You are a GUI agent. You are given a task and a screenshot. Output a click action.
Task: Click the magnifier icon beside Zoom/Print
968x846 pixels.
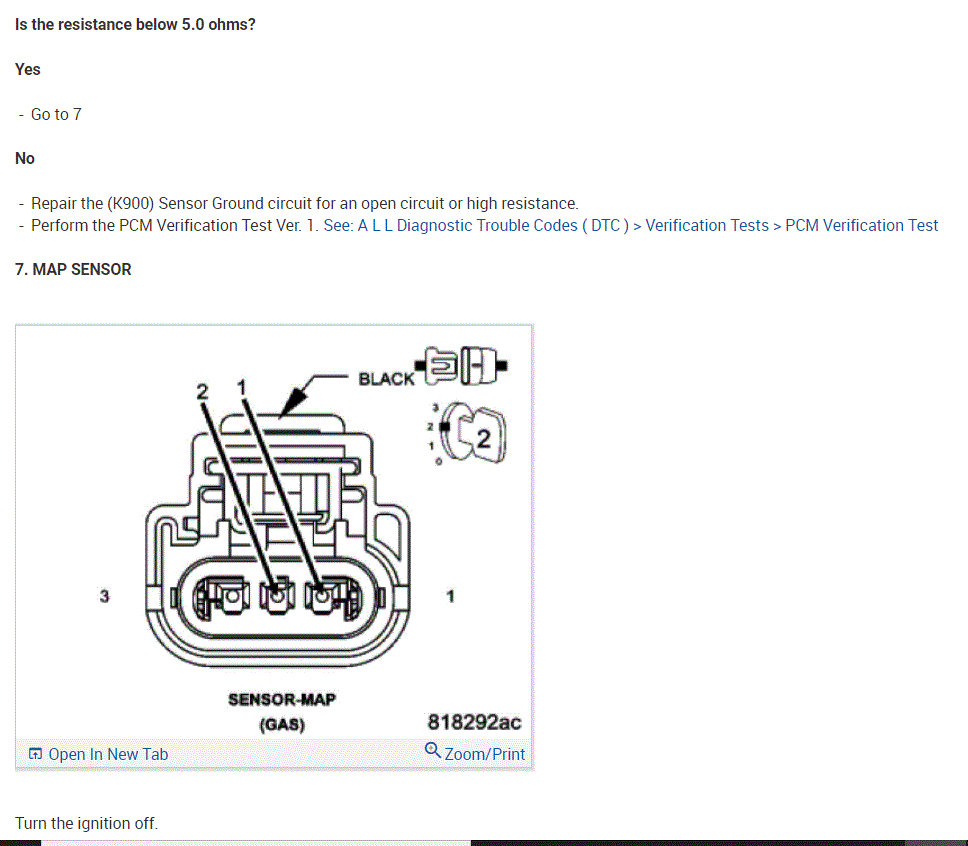433,750
